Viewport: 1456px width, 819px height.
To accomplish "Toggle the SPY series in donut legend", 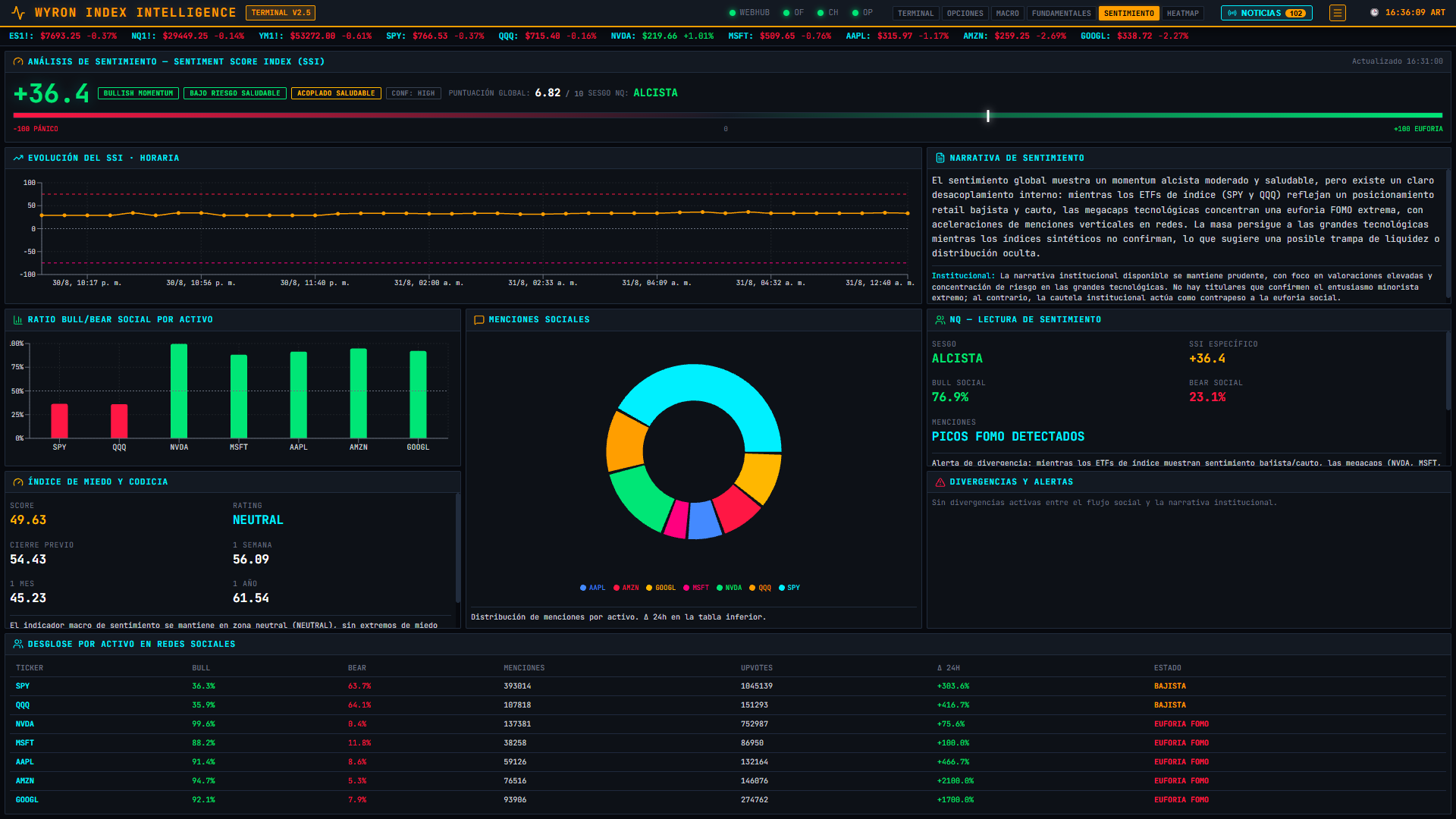I will pos(789,588).
